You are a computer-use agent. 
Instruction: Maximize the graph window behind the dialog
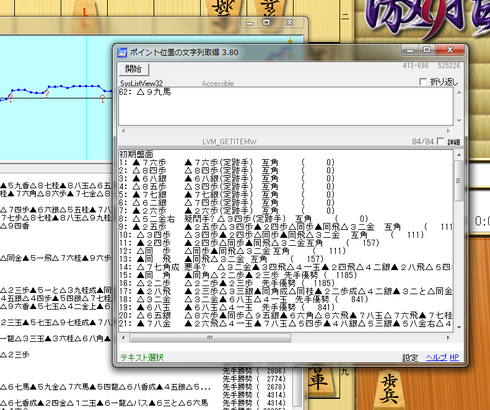coord(266,23)
